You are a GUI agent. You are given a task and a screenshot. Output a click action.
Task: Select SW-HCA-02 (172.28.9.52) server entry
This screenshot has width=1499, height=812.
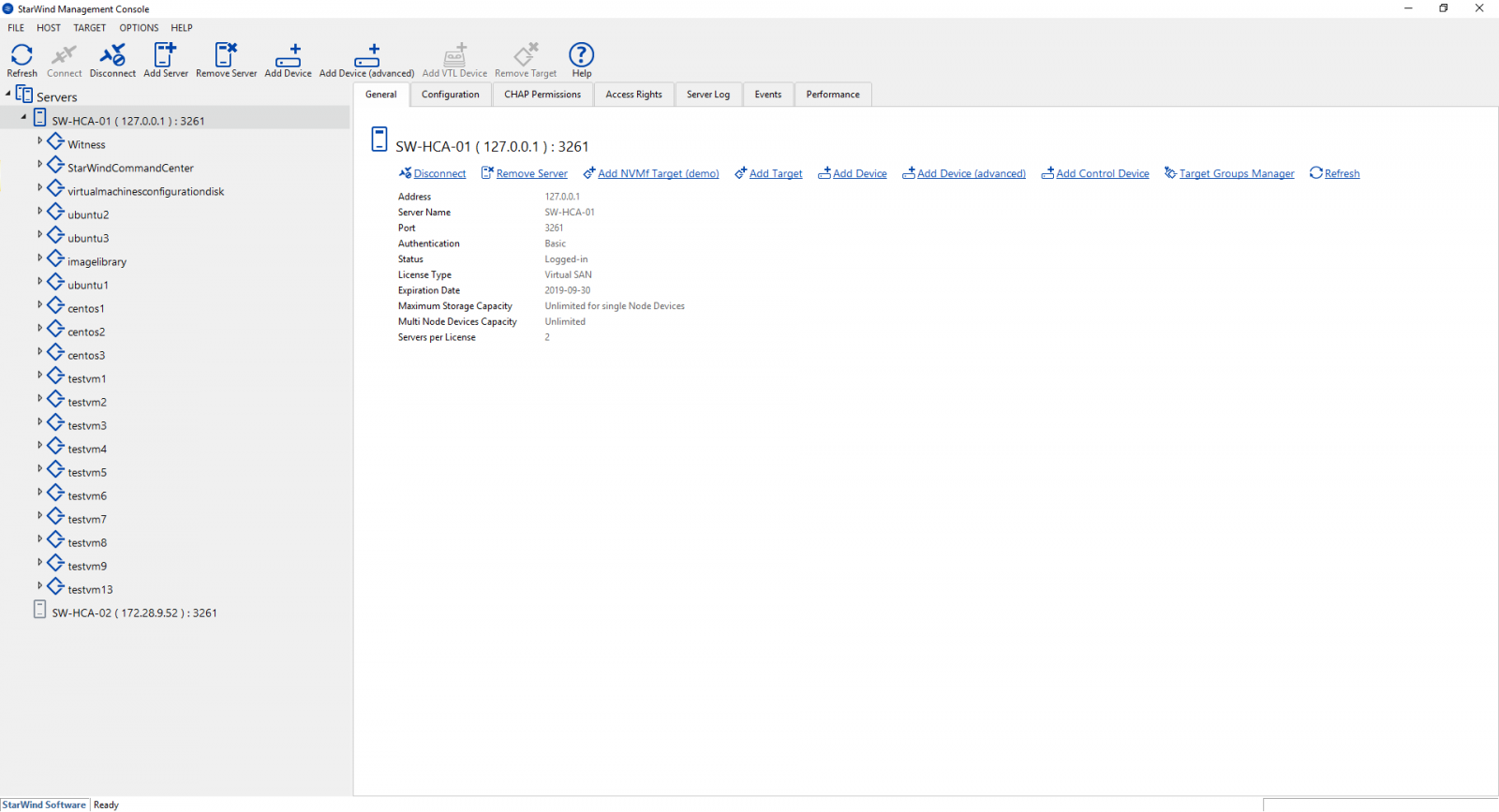pyautogui.click(x=134, y=613)
